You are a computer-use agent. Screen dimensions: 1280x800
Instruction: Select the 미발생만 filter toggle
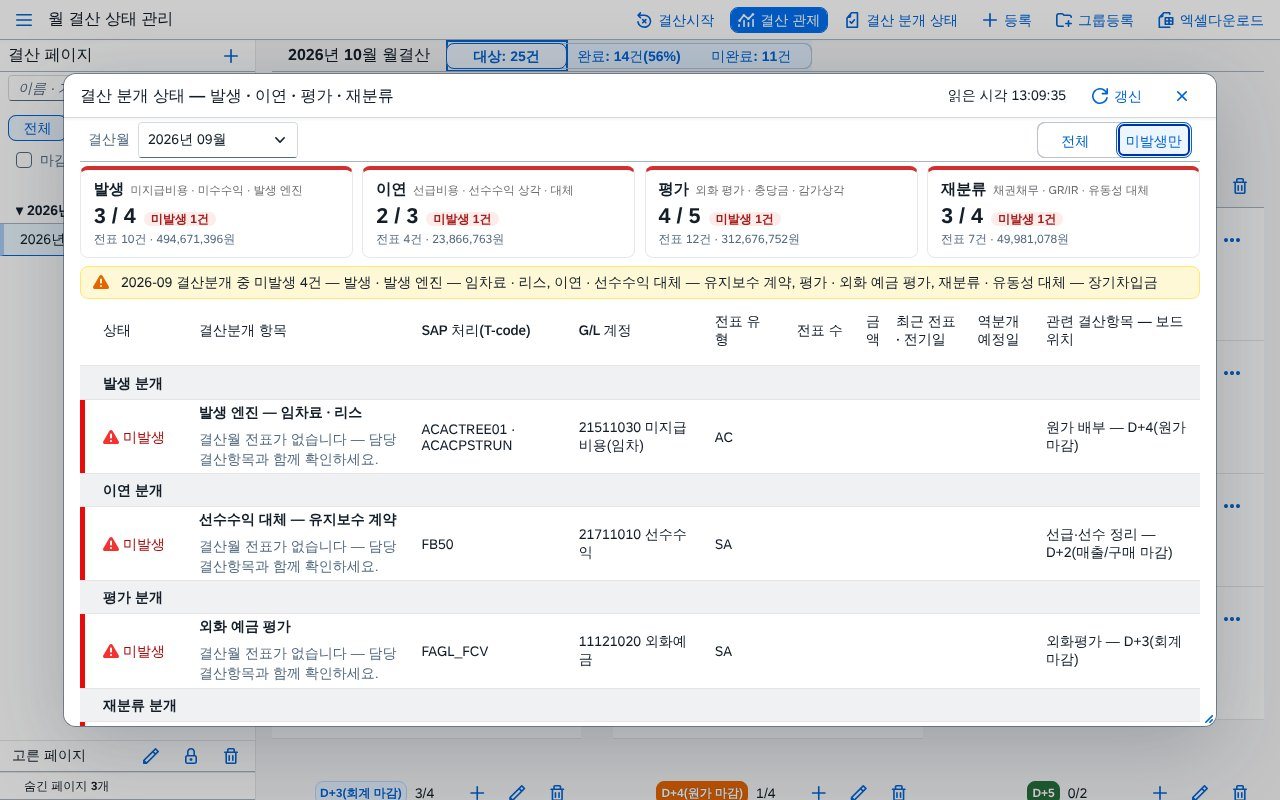click(1154, 141)
